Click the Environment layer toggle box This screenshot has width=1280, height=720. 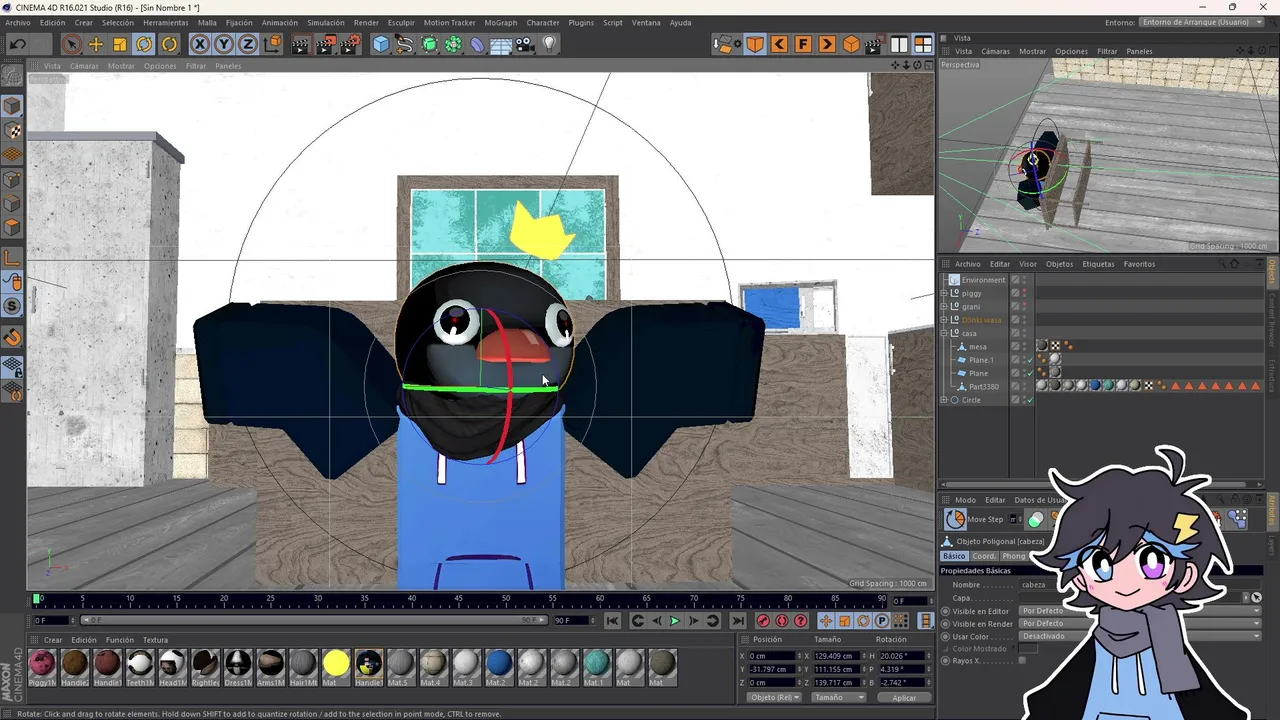coord(1015,280)
